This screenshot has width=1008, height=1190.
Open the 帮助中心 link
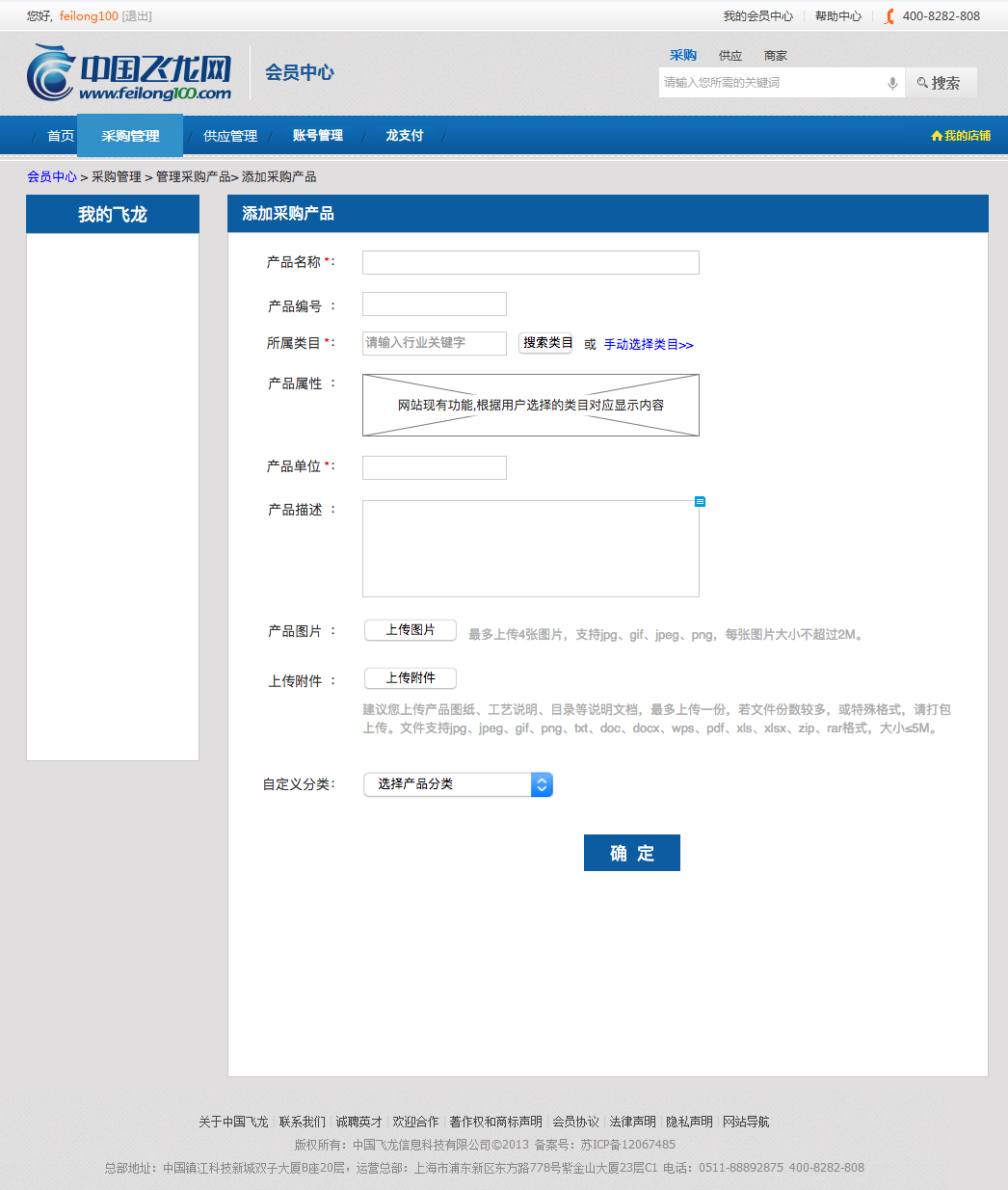(x=838, y=16)
